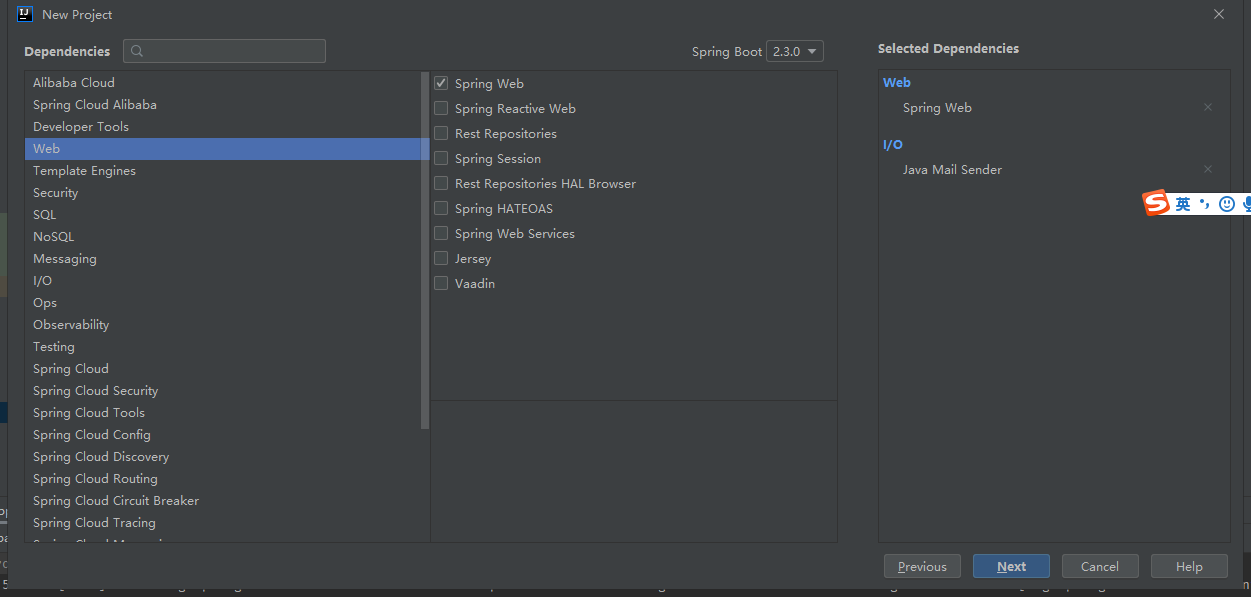Image resolution: width=1251 pixels, height=597 pixels.
Task: Select the Spring Cloud Tools category
Action: coord(223,412)
